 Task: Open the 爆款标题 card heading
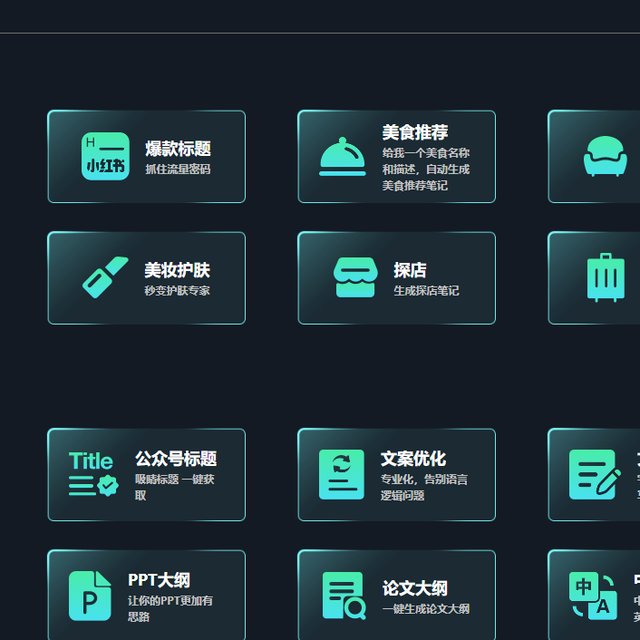click(178, 149)
